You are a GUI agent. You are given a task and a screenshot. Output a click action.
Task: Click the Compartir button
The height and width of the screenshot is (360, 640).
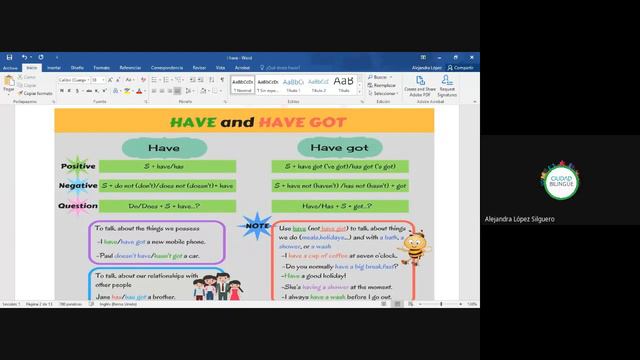pos(461,68)
